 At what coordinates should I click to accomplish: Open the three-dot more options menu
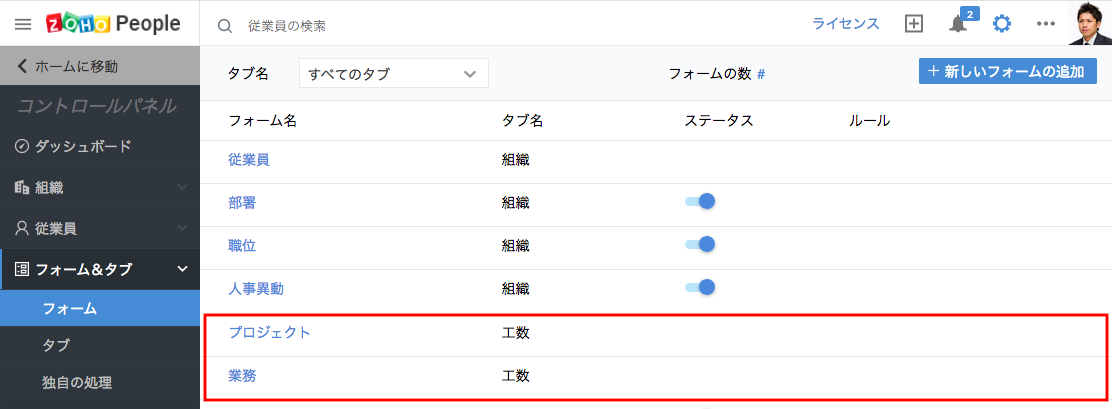pyautogui.click(x=1046, y=24)
